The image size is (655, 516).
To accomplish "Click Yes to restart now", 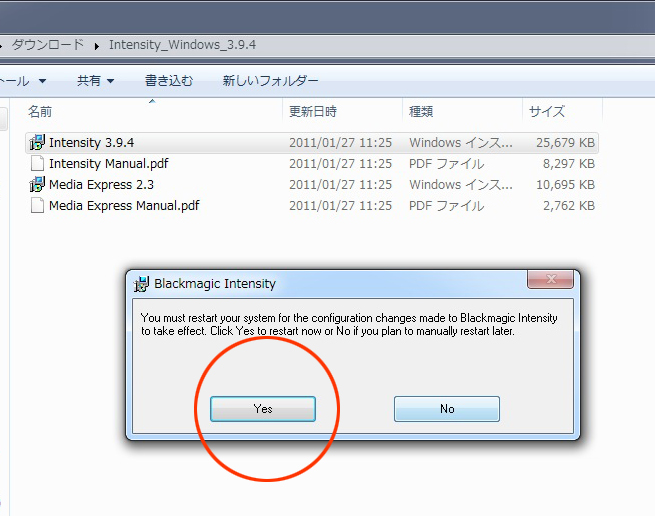I will pyautogui.click(x=263, y=409).
